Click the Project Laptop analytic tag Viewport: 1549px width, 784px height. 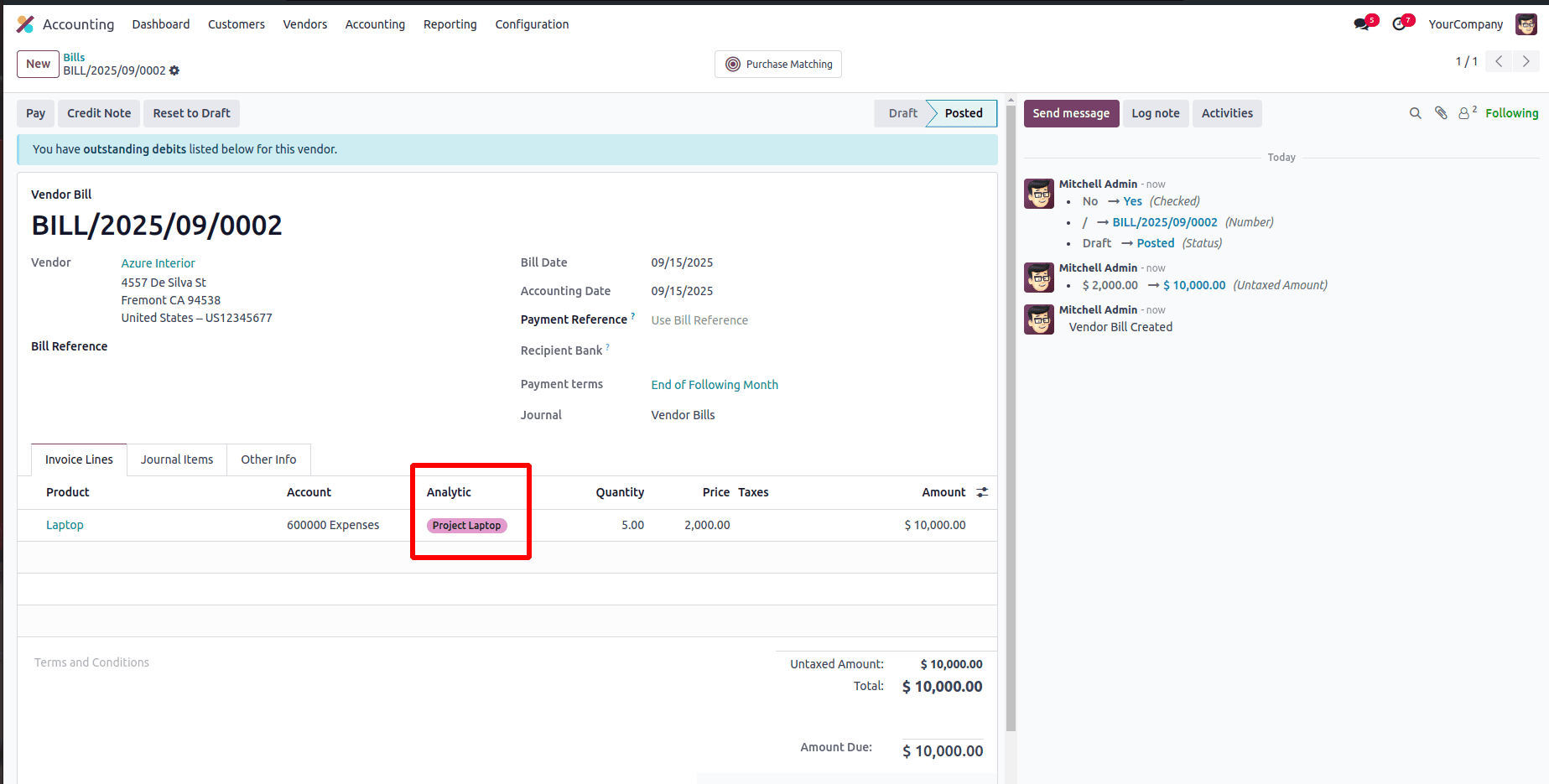tap(467, 526)
